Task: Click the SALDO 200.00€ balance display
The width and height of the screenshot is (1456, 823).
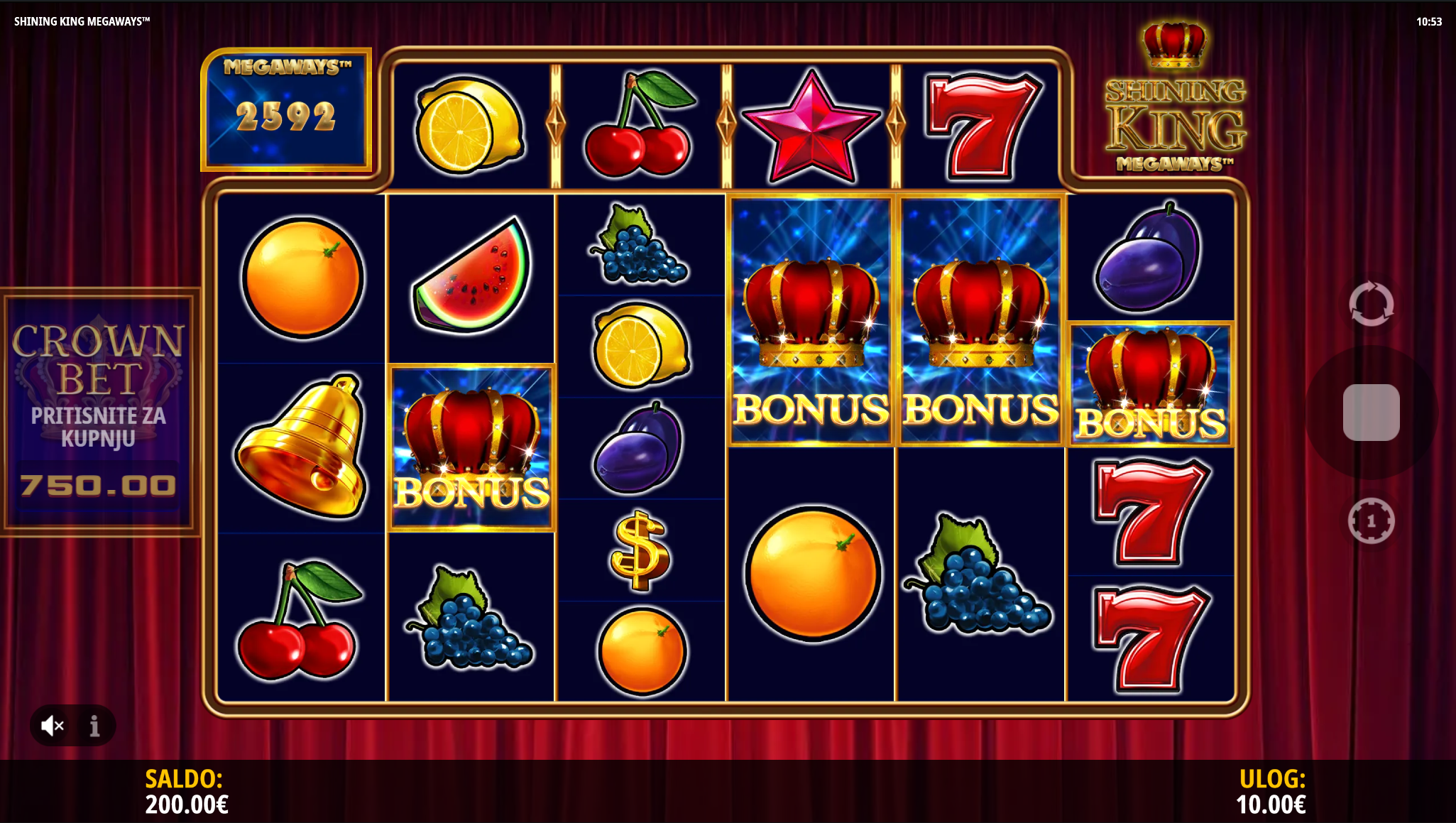Action: tap(187, 792)
